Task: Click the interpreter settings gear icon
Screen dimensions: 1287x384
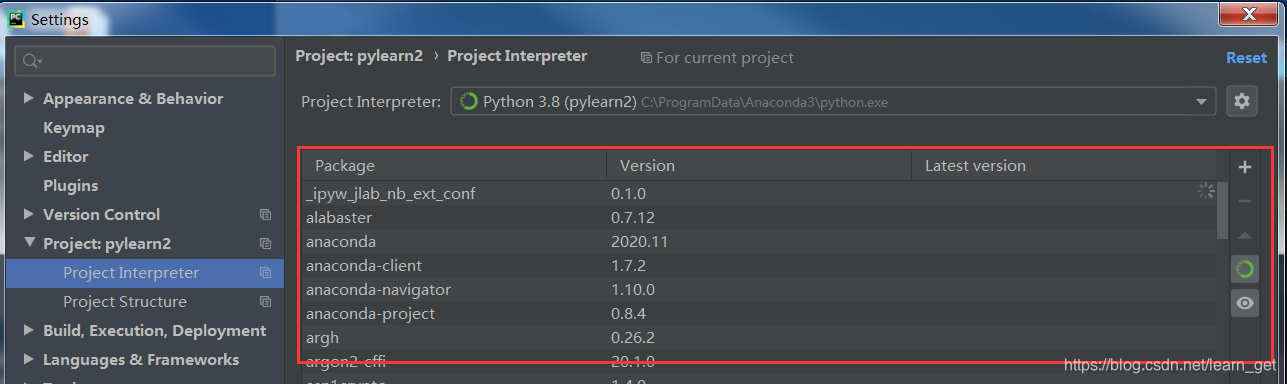Action: pyautogui.click(x=1242, y=101)
